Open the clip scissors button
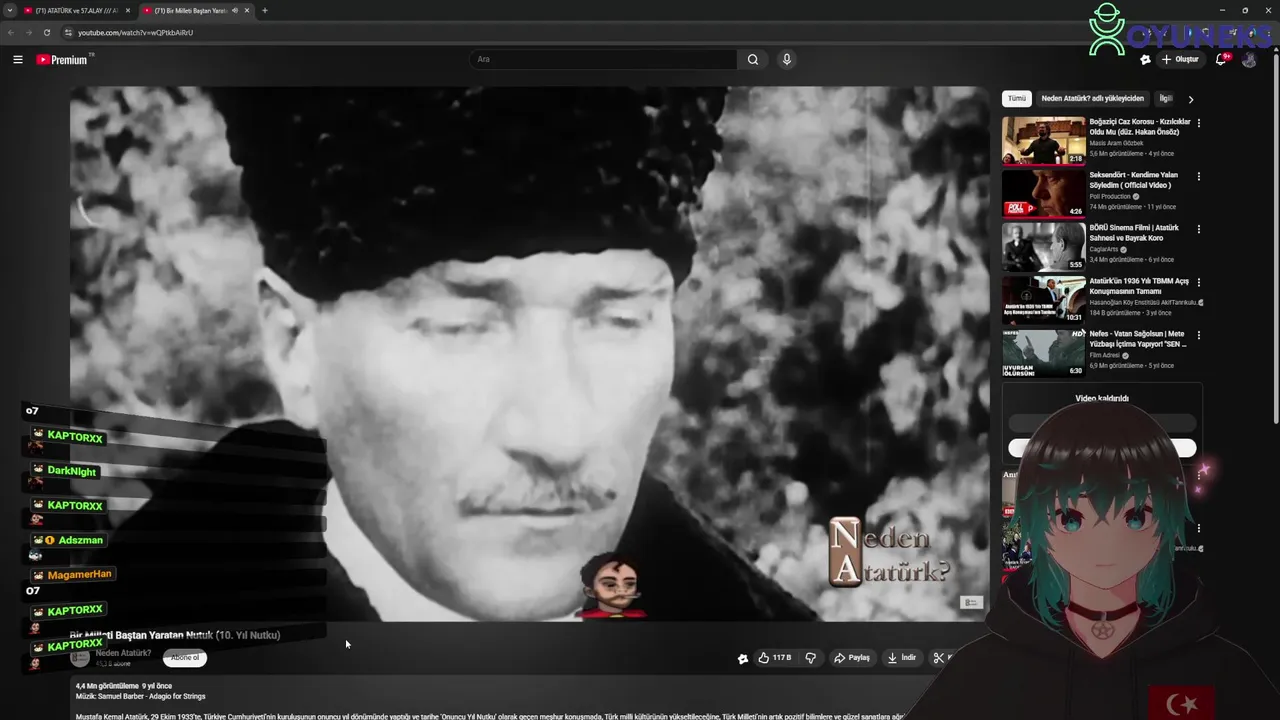The image size is (1280, 720). click(x=940, y=658)
